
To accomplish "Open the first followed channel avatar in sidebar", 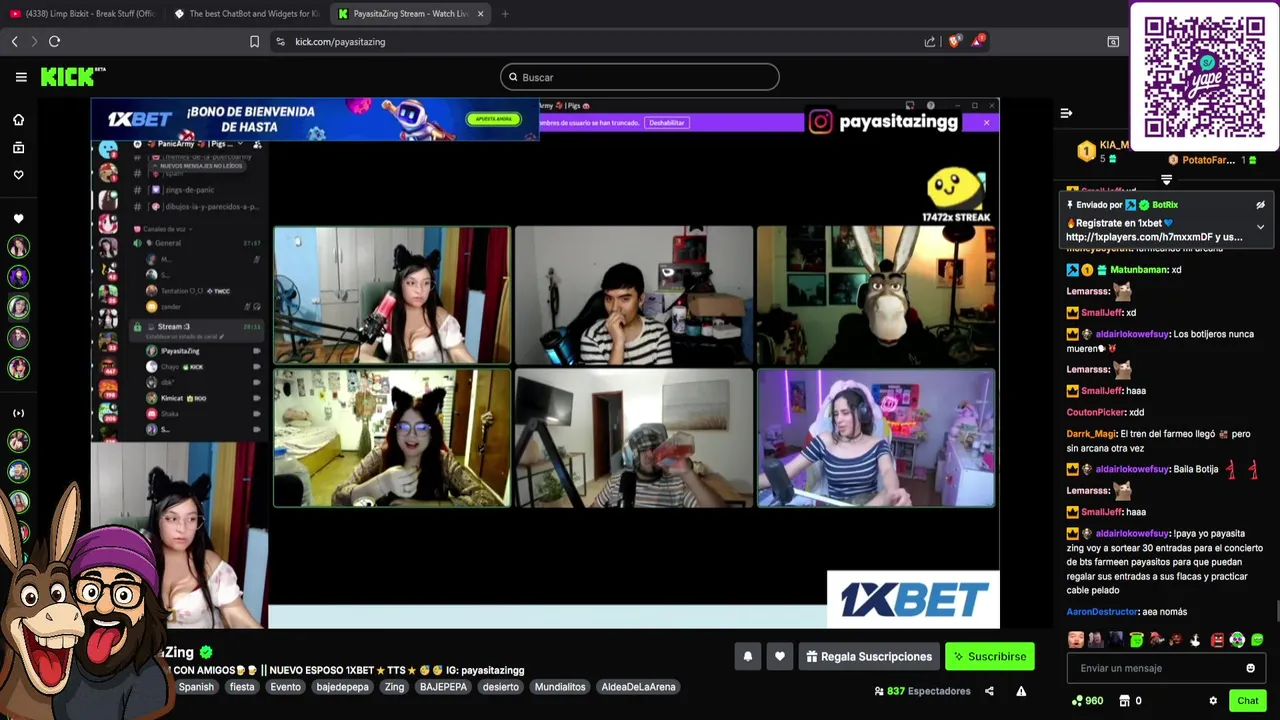I will coord(18,247).
